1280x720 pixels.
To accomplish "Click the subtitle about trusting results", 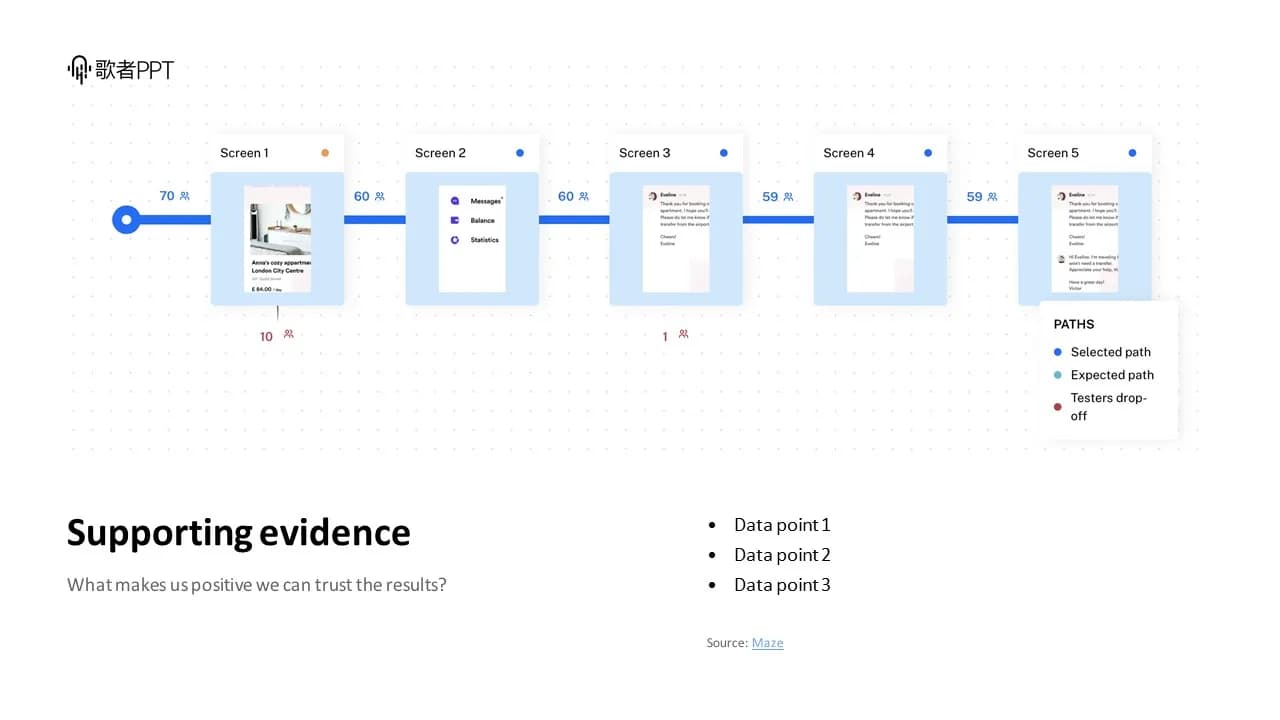I will click(x=257, y=585).
